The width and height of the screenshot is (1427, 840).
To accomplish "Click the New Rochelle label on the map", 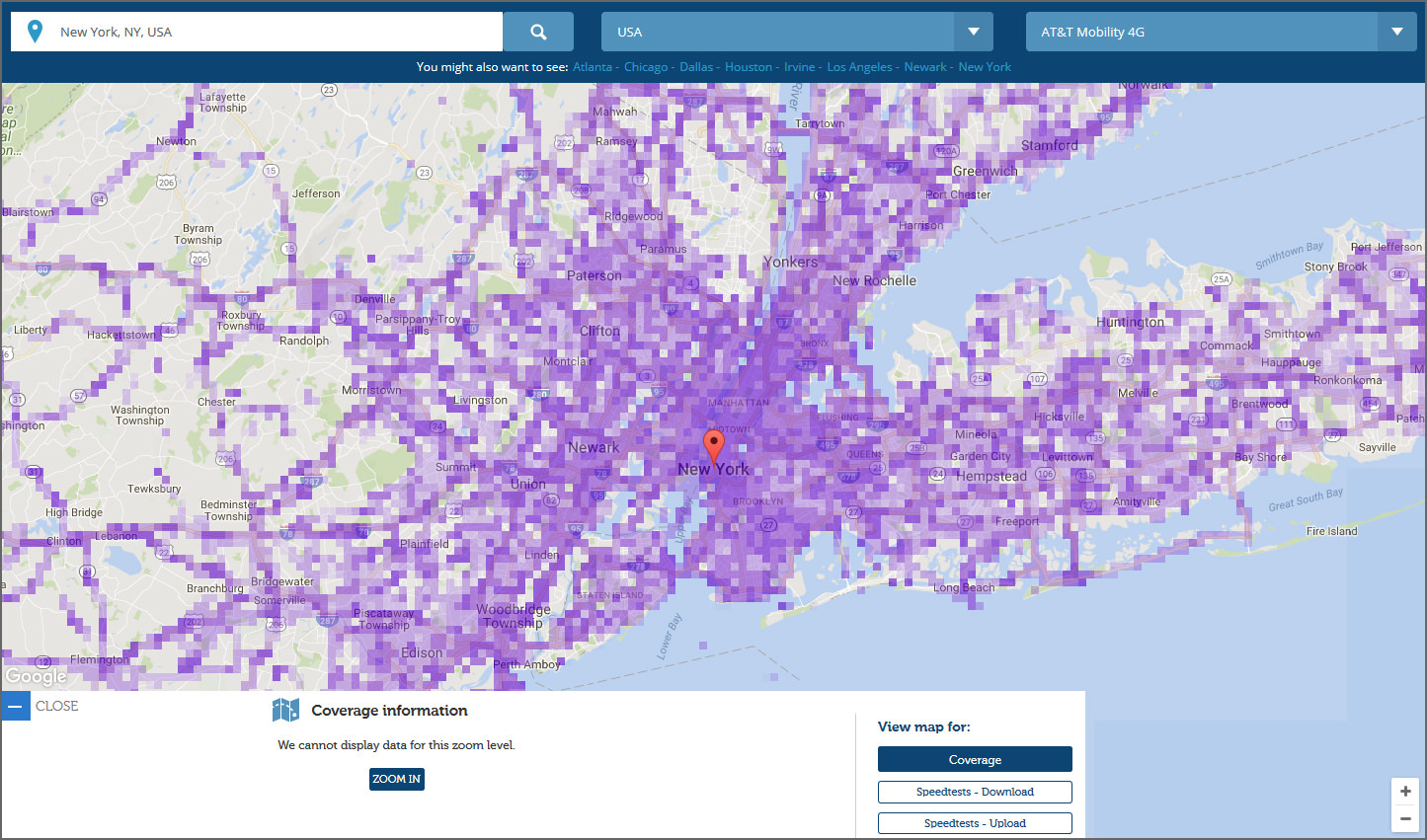I will point(874,280).
